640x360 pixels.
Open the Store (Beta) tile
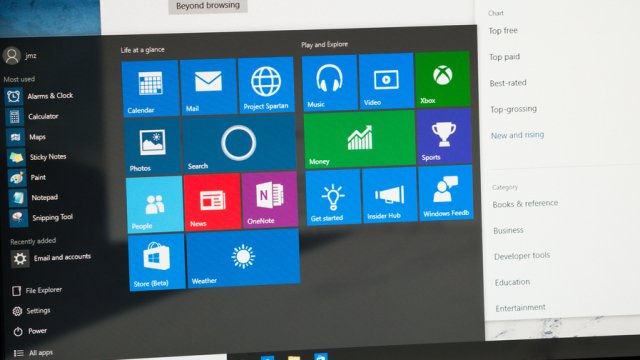pos(157,262)
